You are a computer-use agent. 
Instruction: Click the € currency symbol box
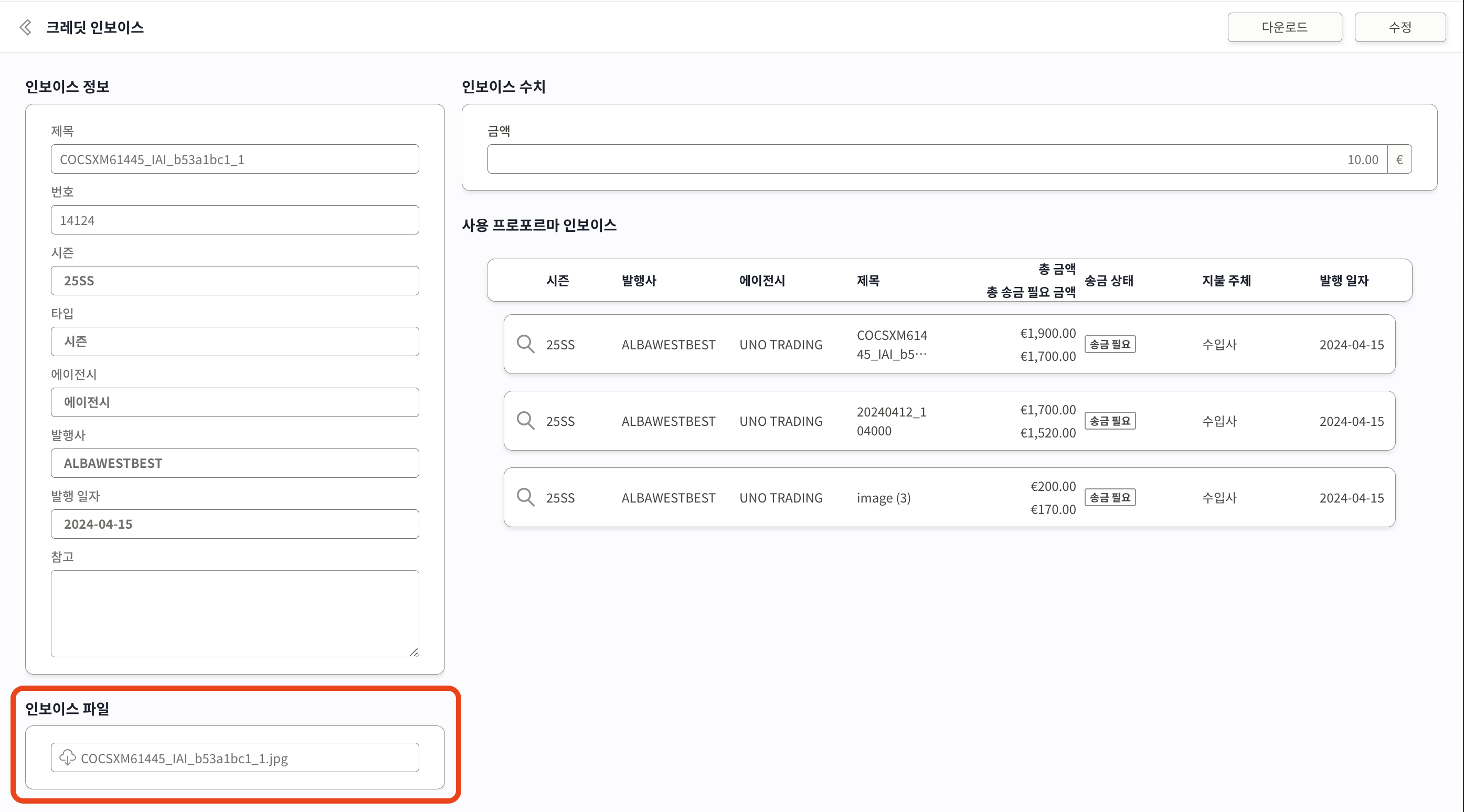pos(1400,159)
